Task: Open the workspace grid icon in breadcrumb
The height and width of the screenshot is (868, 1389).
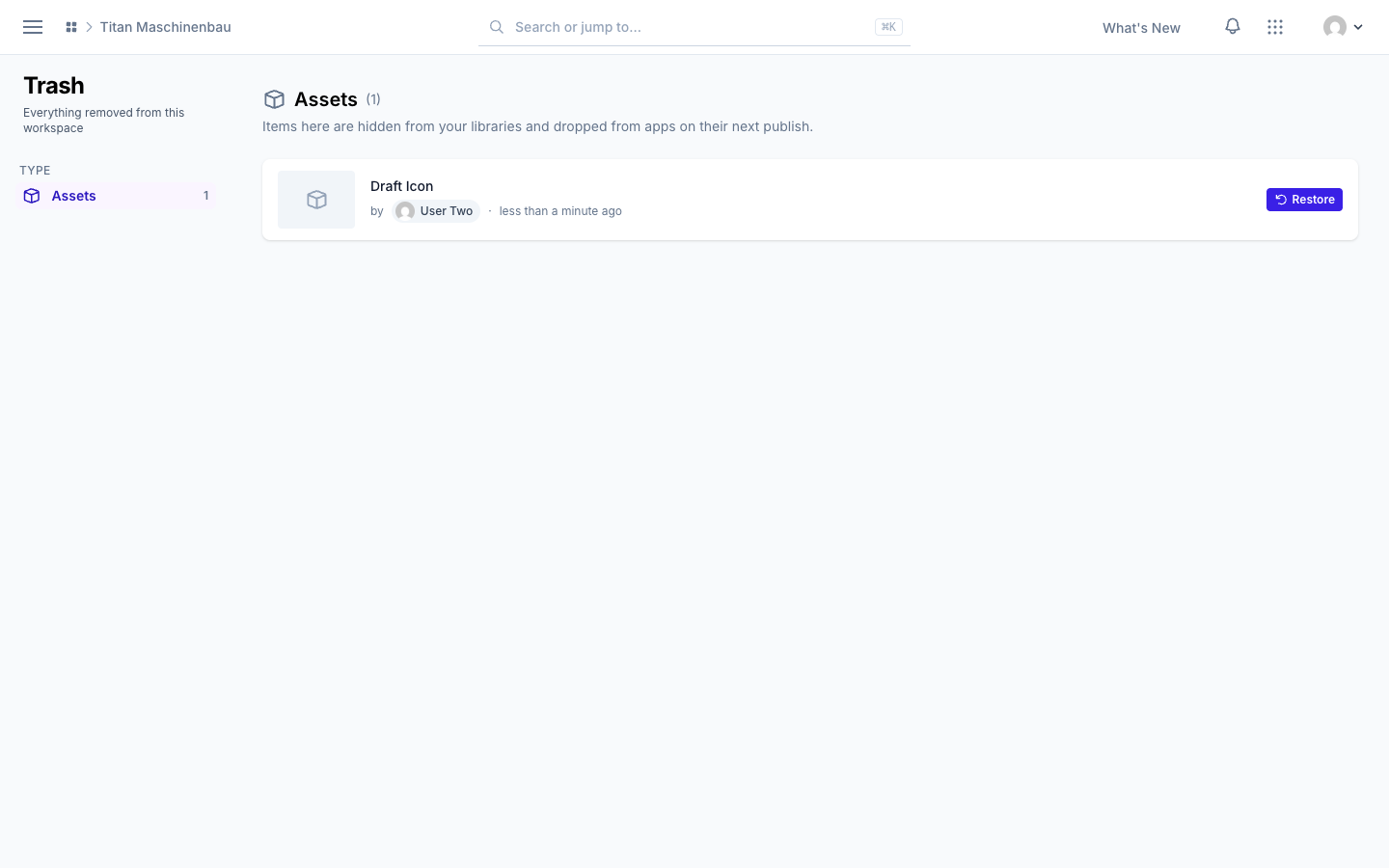Action: (x=71, y=27)
